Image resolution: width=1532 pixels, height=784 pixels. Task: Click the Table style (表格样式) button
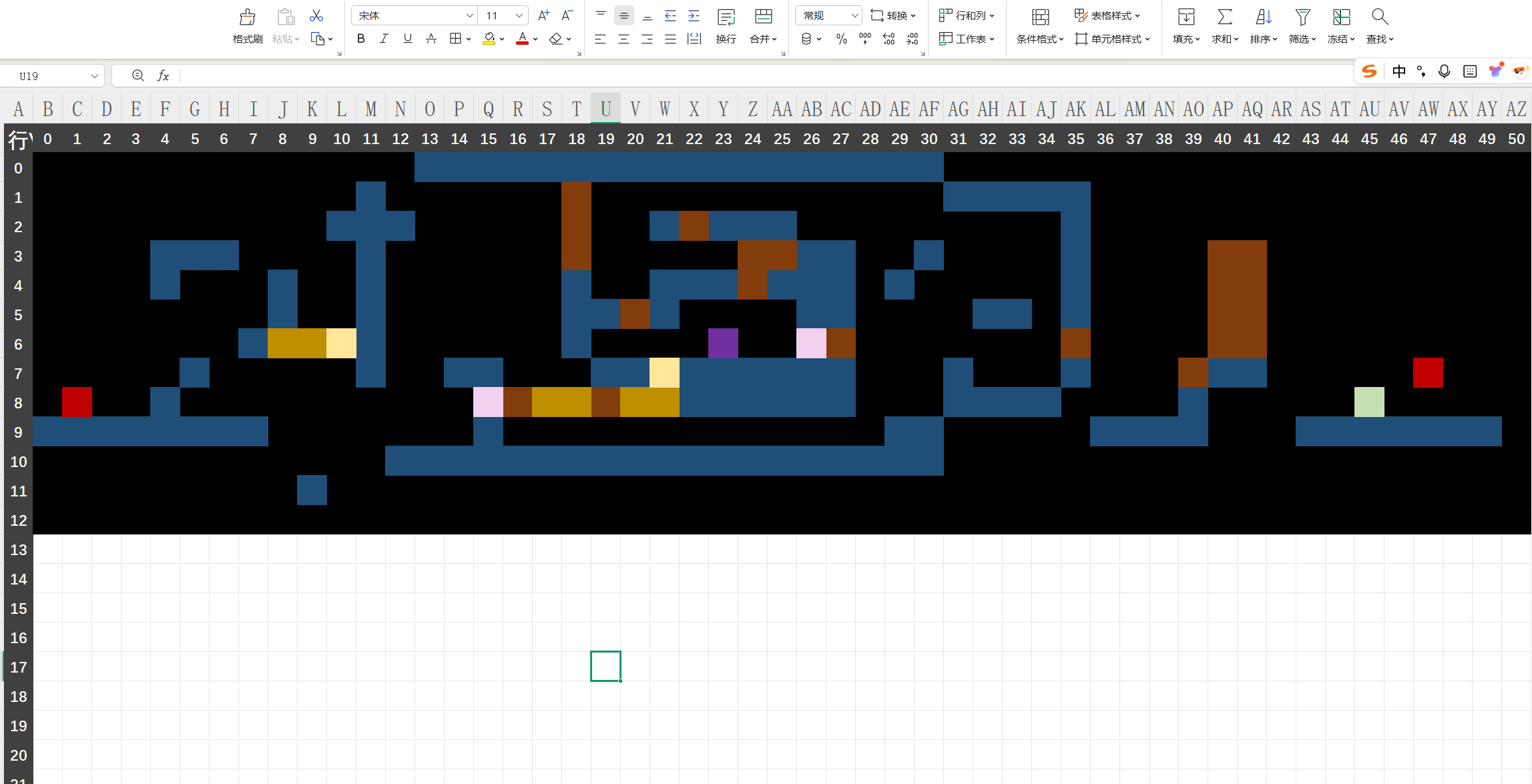[1107, 15]
